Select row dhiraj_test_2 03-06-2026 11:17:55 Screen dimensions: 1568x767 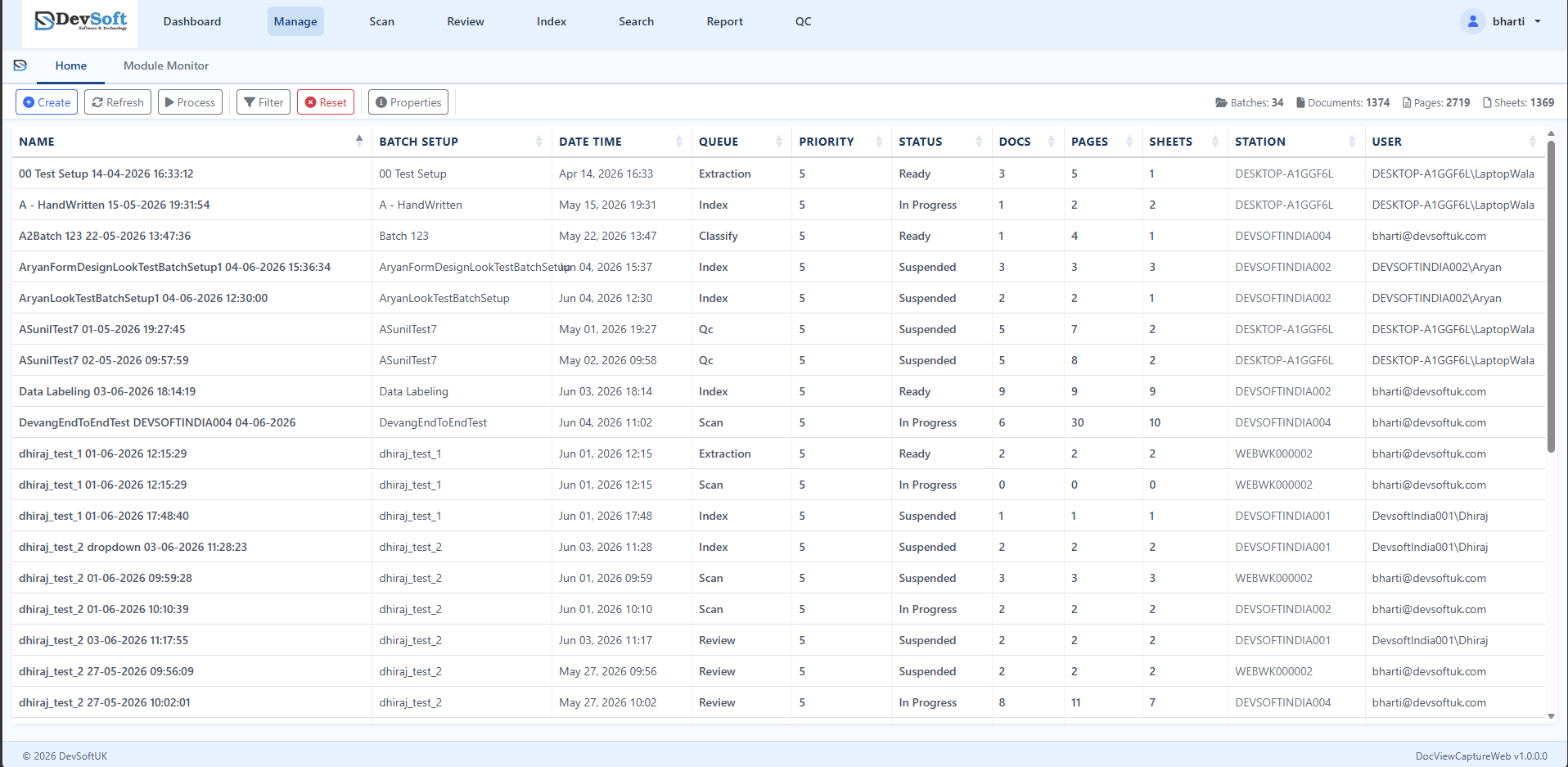[x=777, y=640]
